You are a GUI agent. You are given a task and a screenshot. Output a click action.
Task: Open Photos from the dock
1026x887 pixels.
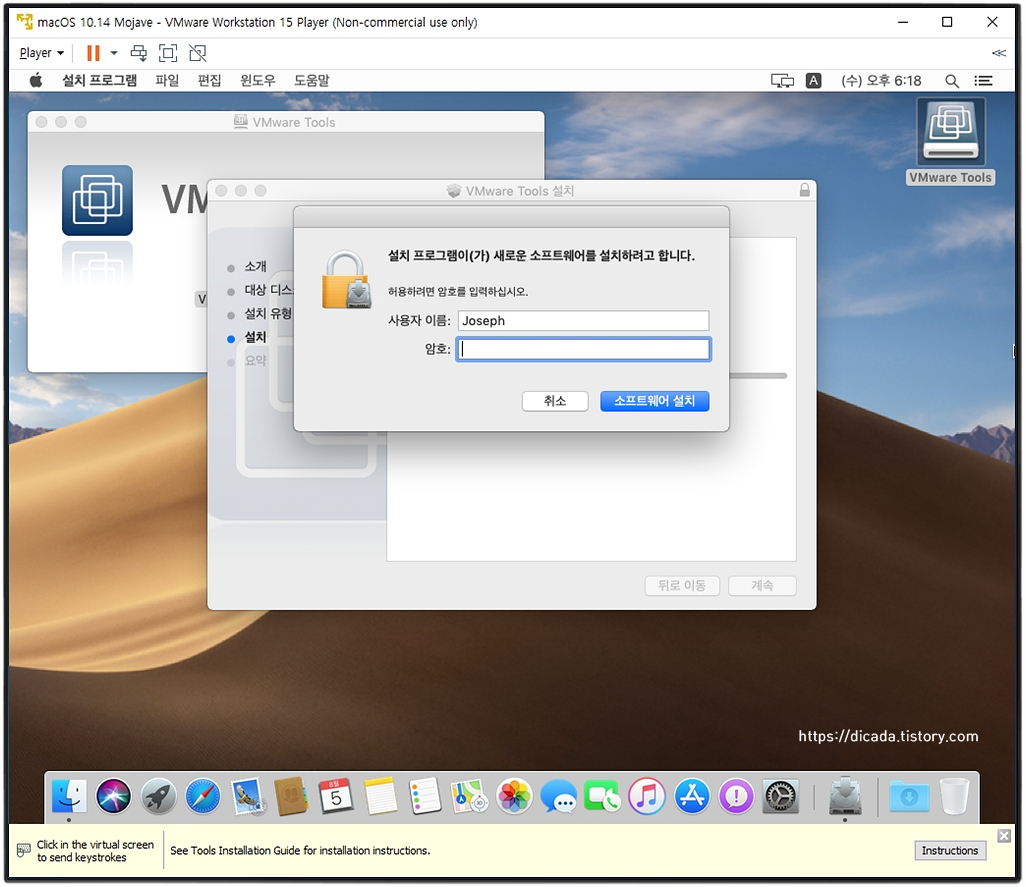coord(514,796)
